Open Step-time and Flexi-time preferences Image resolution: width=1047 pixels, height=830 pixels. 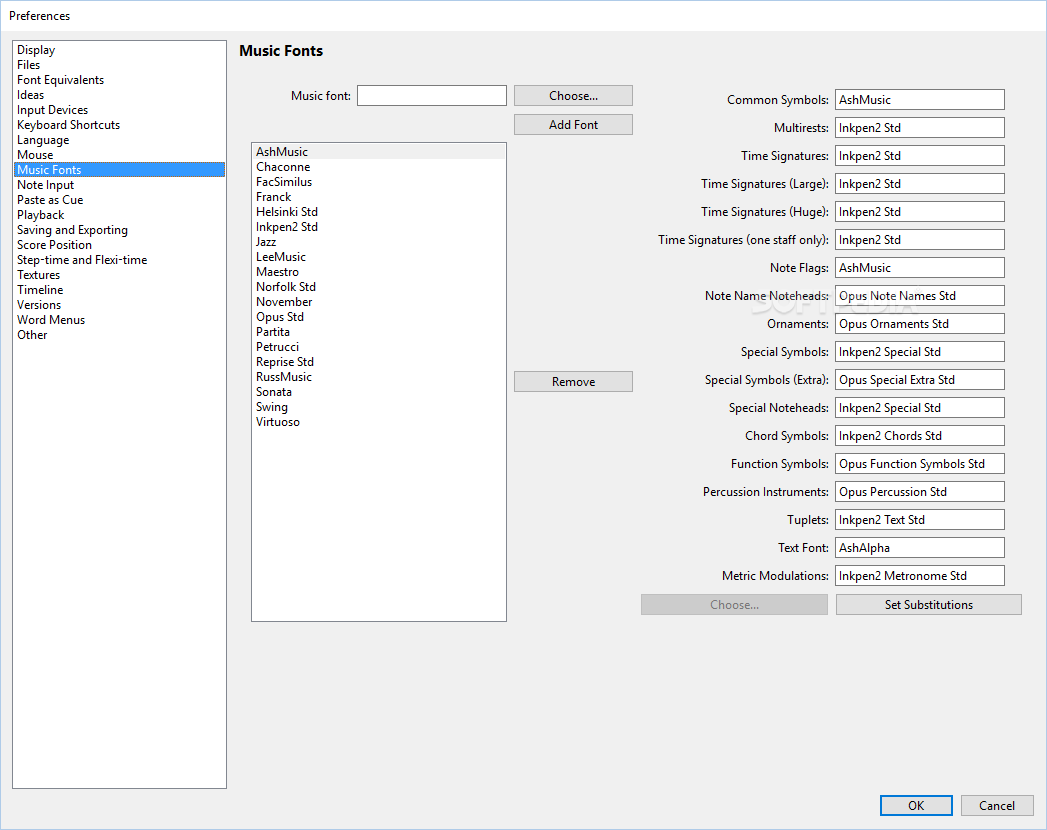pos(119,260)
